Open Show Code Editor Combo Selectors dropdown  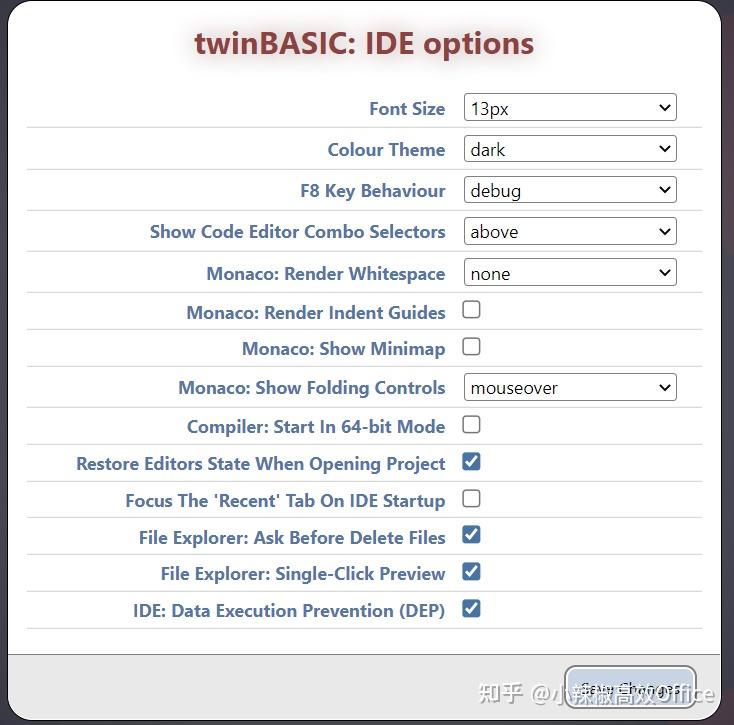[x=570, y=231]
